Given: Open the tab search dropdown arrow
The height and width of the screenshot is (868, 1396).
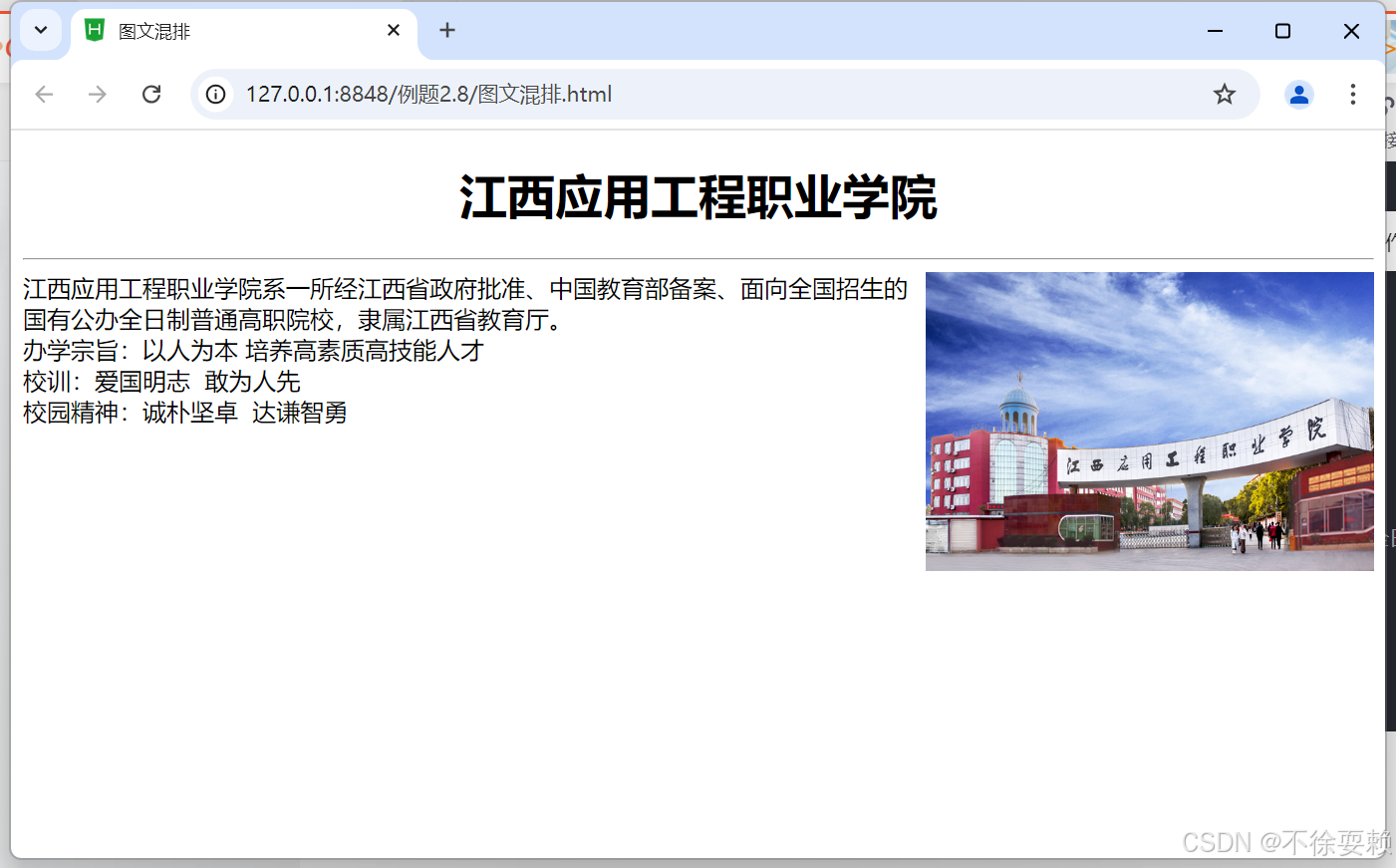Looking at the screenshot, I should (x=41, y=30).
